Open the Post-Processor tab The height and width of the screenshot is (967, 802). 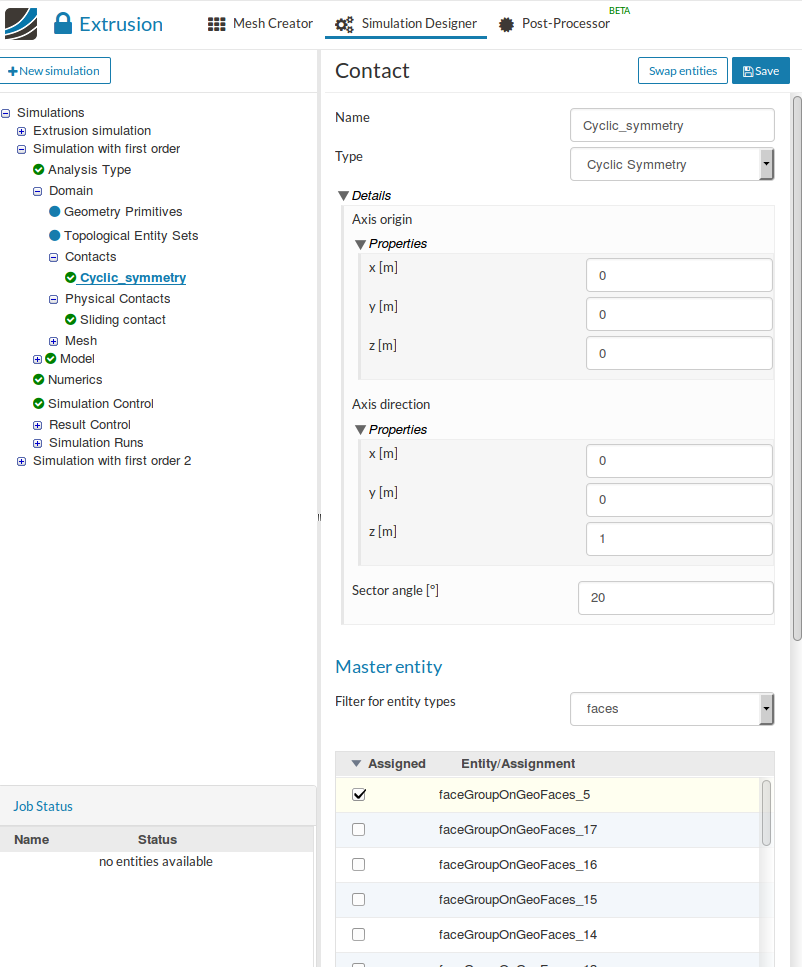(x=565, y=24)
